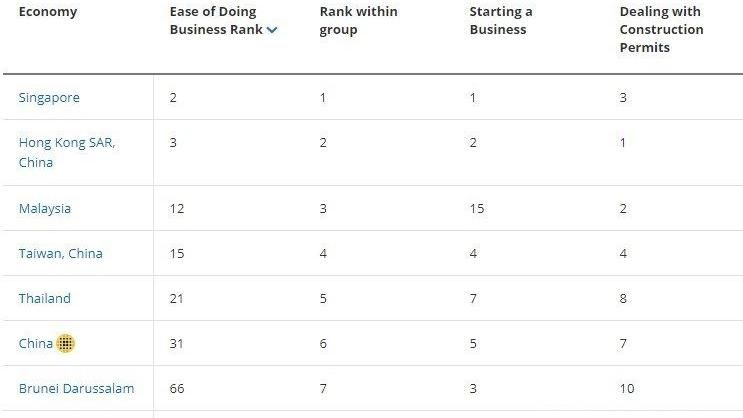This screenshot has width=743, height=418.
Task: Open the Hong Kong SAR, China link
Action: pyautogui.click(x=67, y=152)
